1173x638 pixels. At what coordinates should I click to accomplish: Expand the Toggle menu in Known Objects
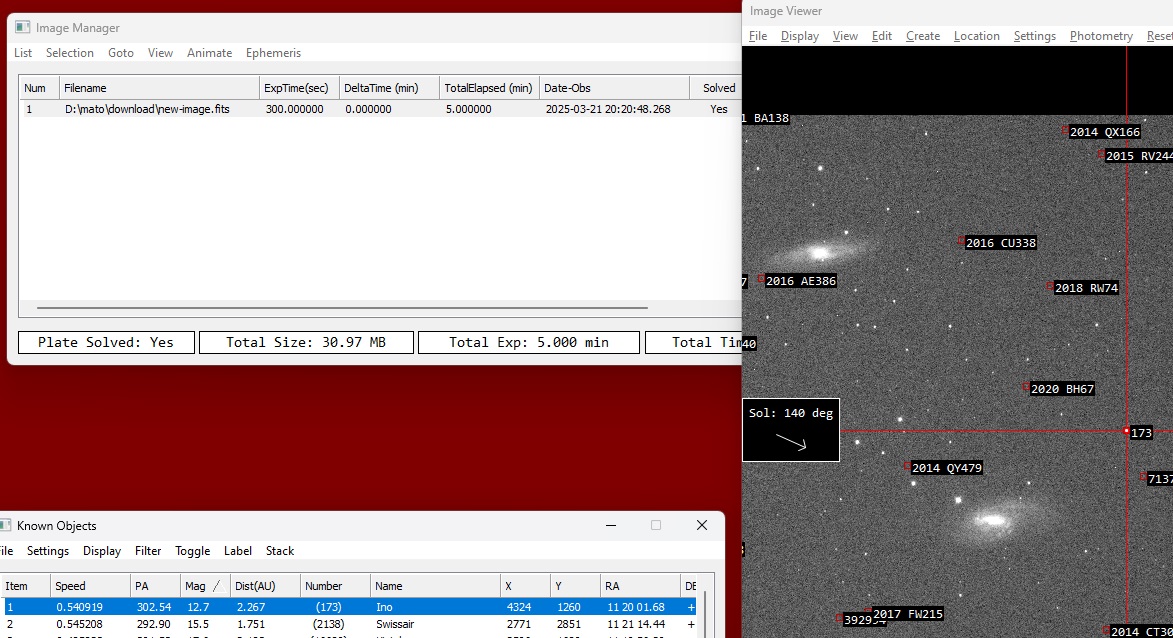pyautogui.click(x=192, y=551)
